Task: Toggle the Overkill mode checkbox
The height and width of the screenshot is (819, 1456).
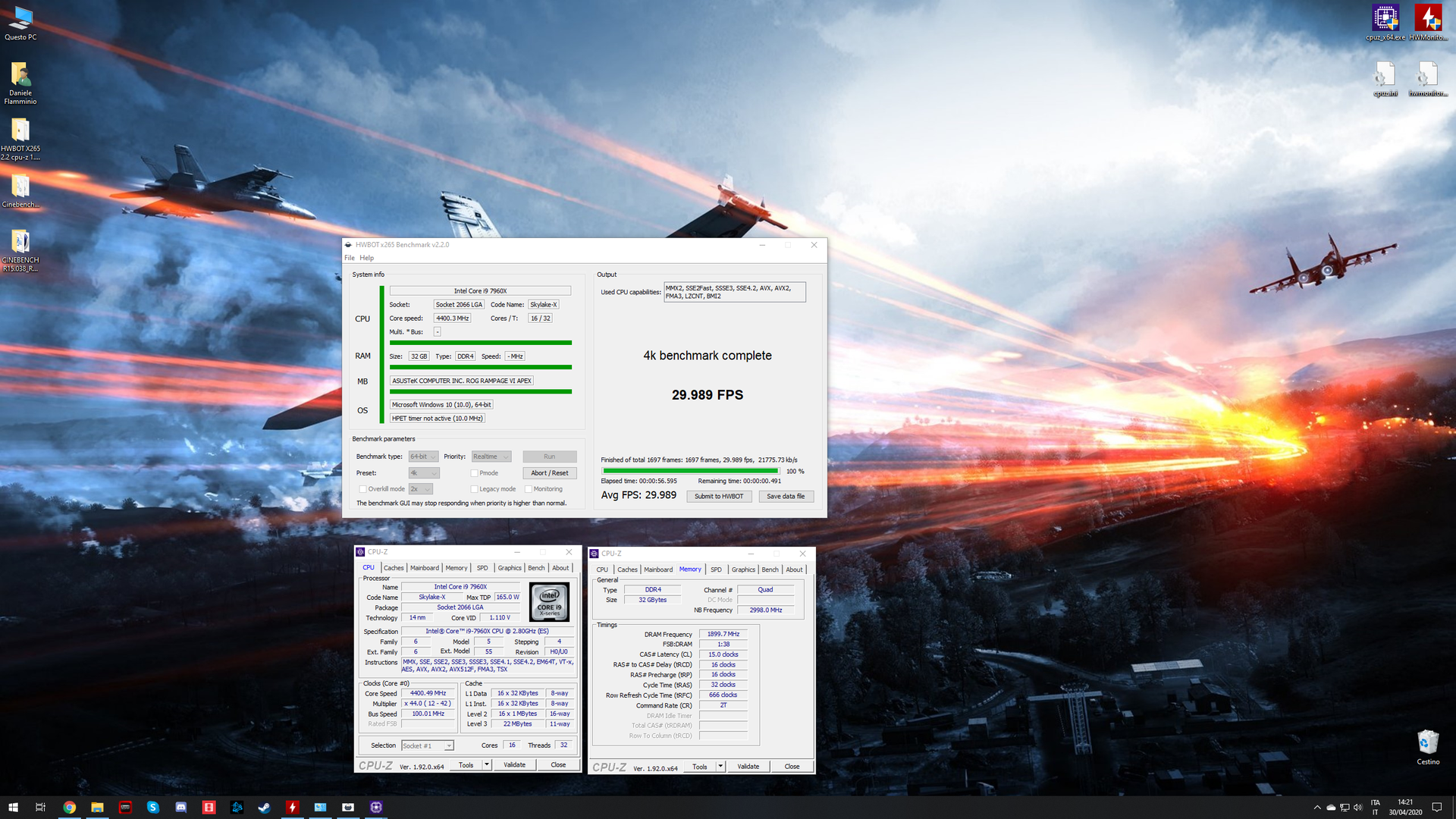Action: click(x=362, y=489)
